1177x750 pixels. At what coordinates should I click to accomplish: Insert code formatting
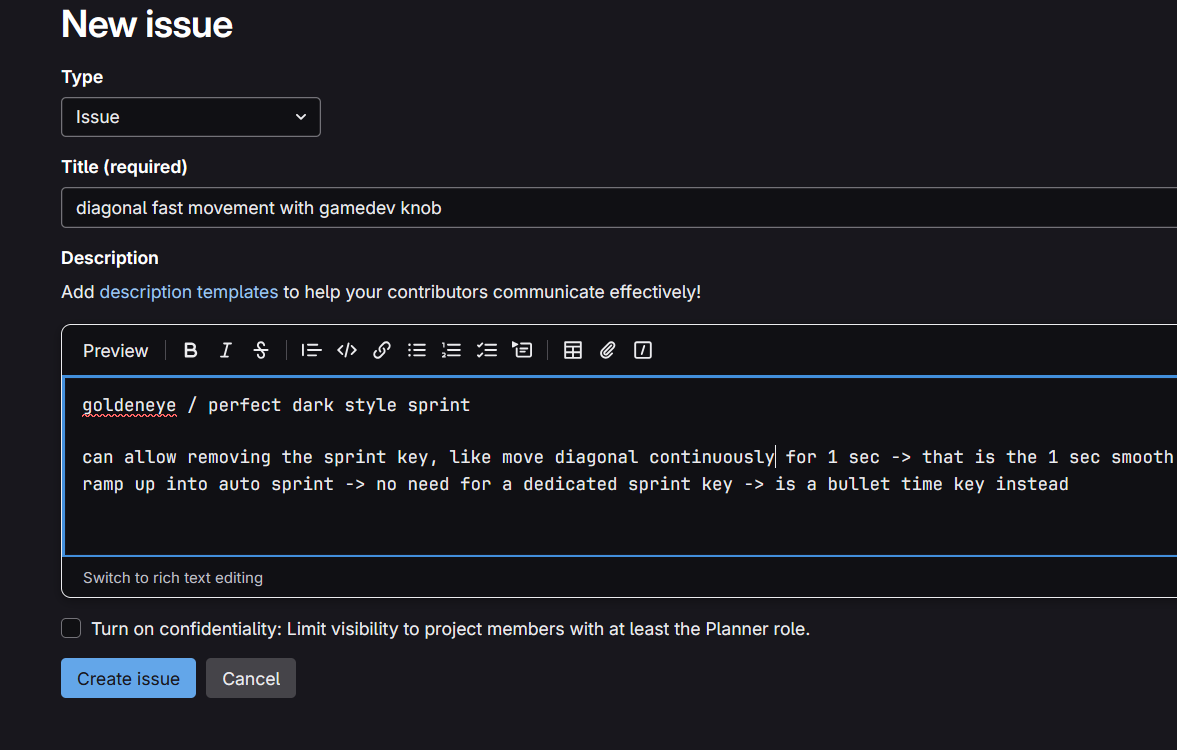pos(347,350)
